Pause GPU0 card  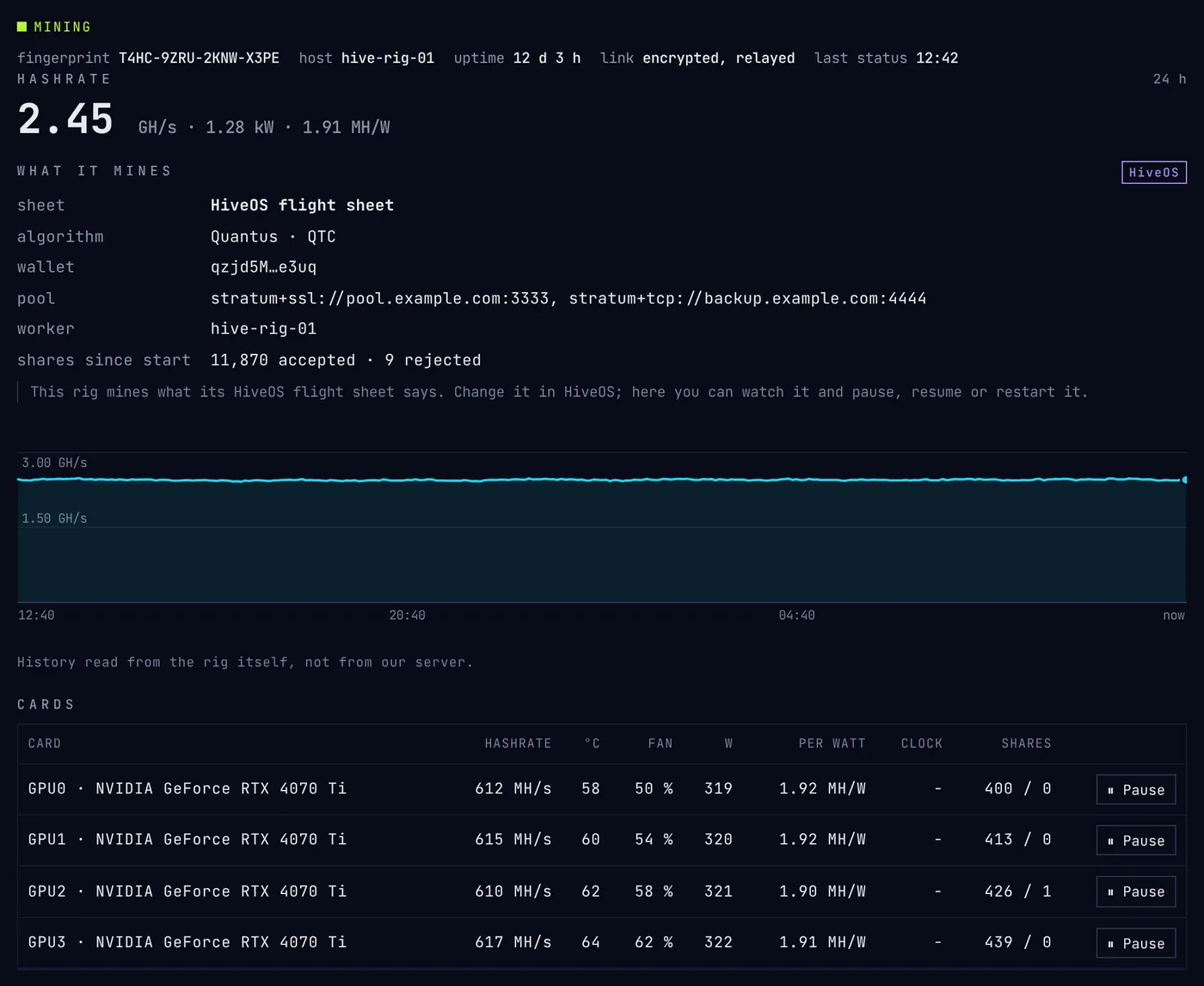click(x=1136, y=790)
